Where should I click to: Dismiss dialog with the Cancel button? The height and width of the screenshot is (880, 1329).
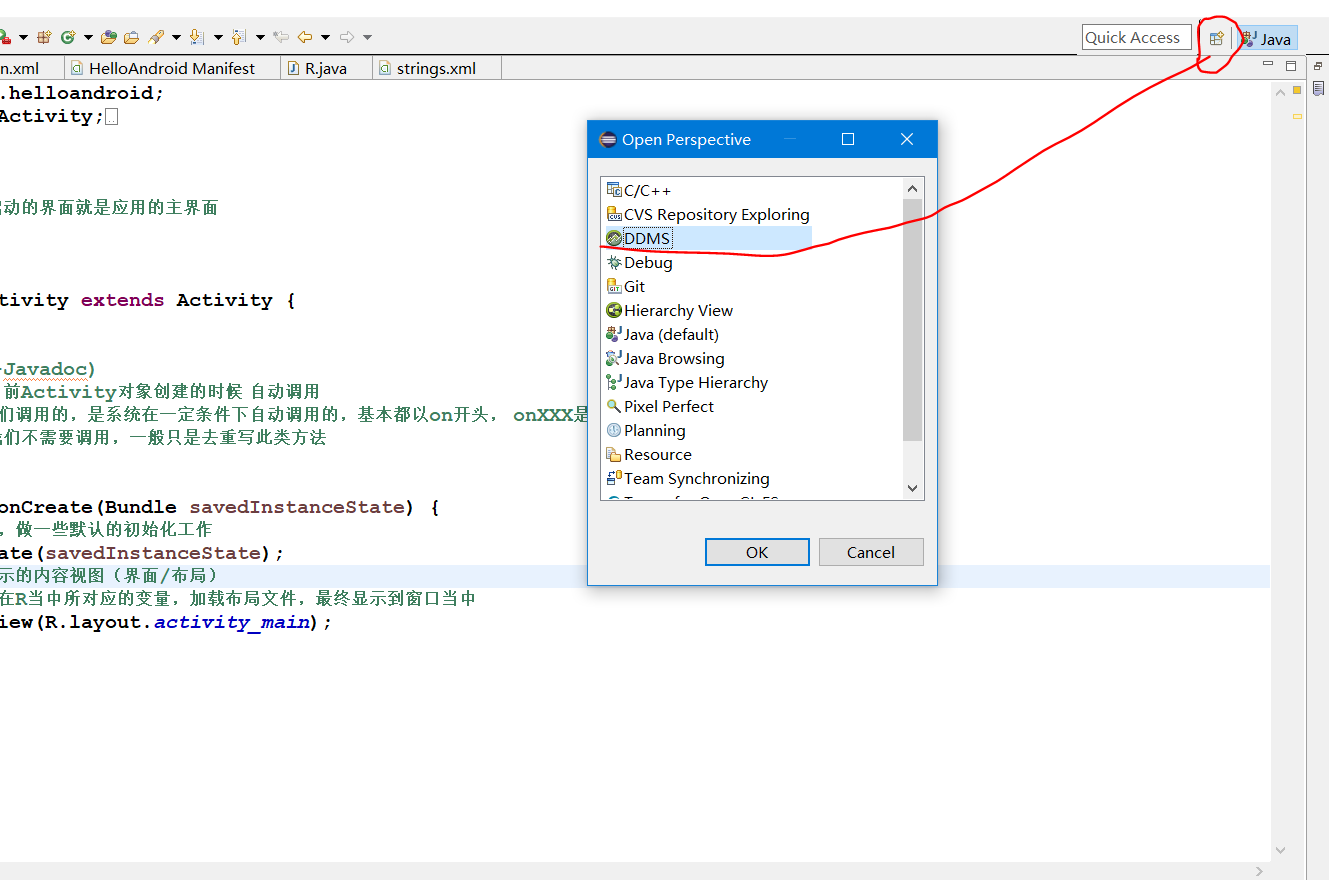[871, 552]
